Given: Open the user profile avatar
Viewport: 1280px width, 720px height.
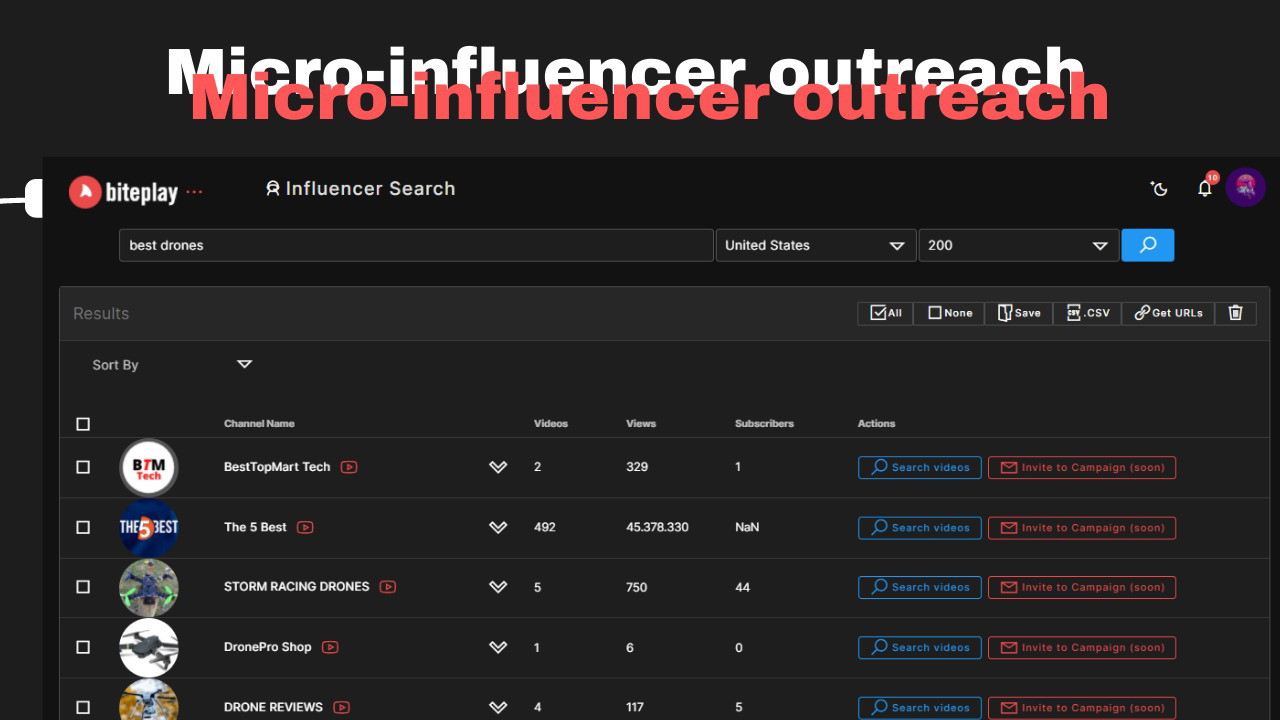Looking at the screenshot, I should point(1245,187).
